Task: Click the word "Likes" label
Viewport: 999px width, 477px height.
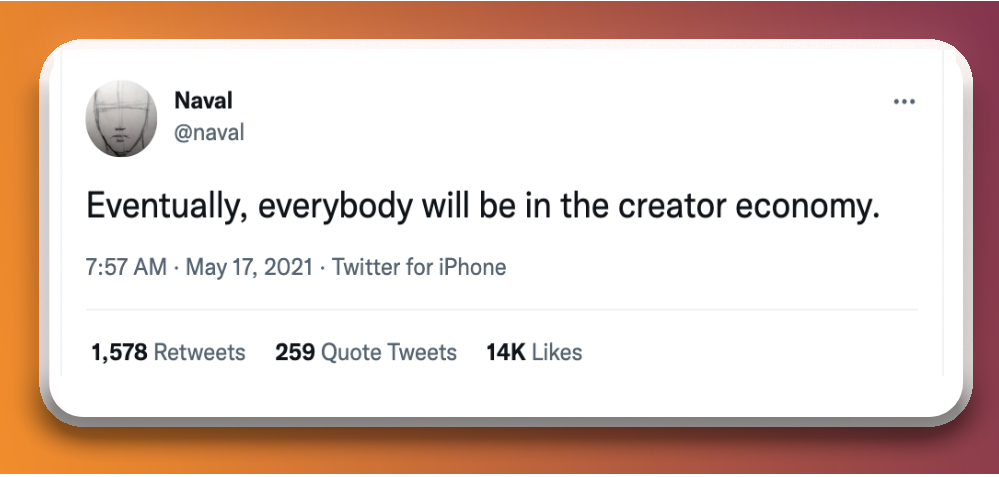Action: point(557,352)
